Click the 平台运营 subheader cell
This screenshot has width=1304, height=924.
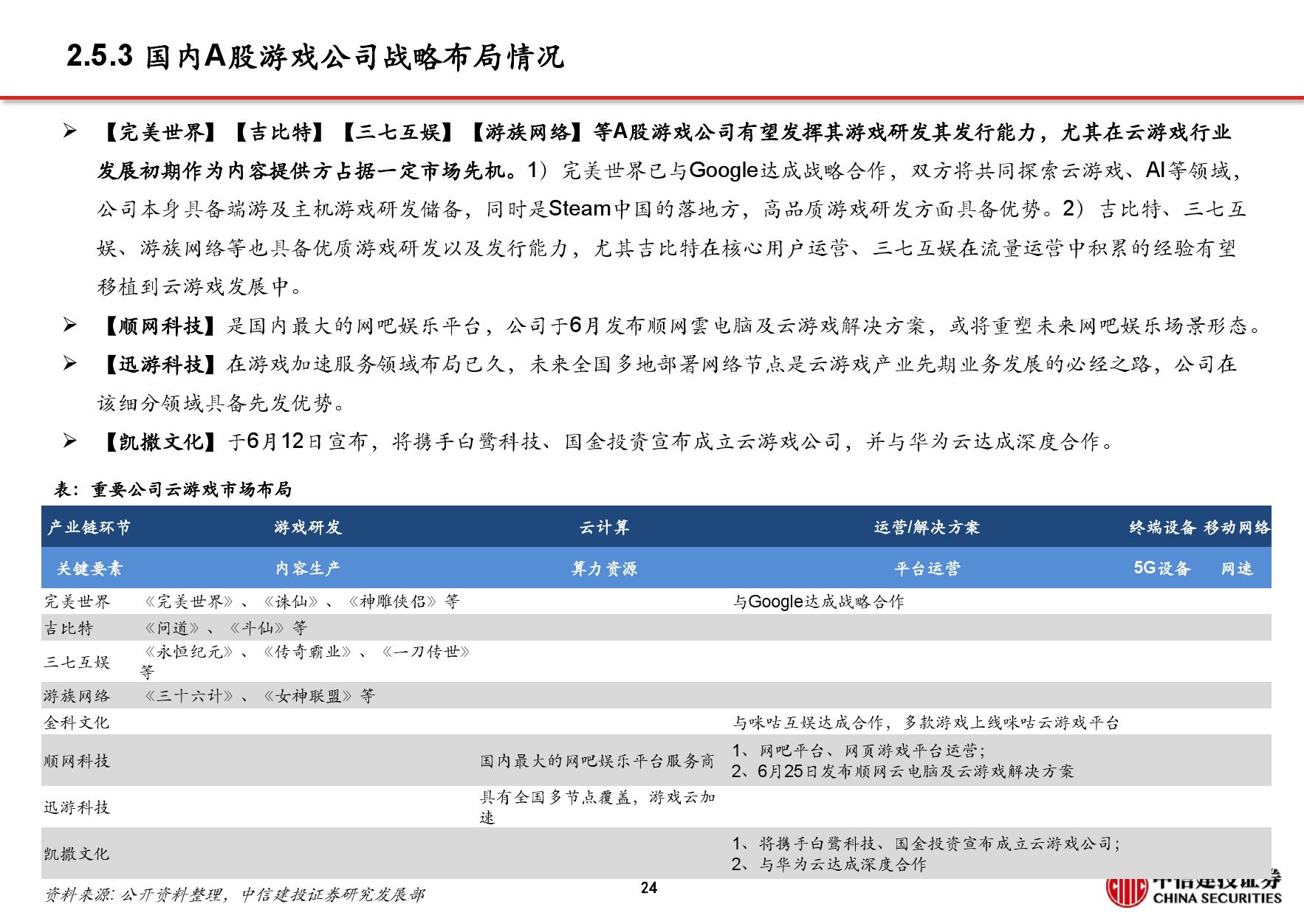tap(926, 568)
